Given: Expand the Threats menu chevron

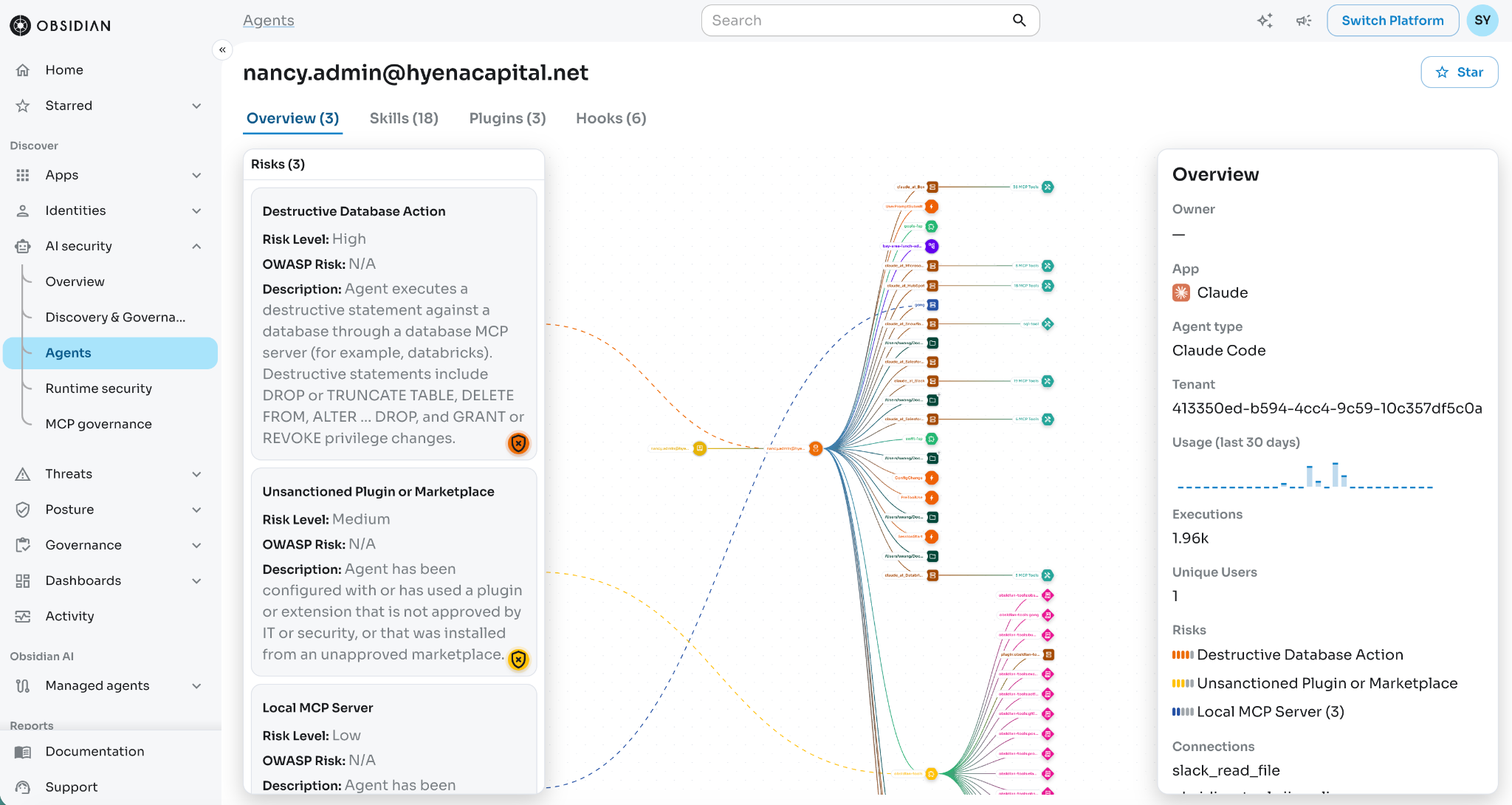Looking at the screenshot, I should pos(196,474).
